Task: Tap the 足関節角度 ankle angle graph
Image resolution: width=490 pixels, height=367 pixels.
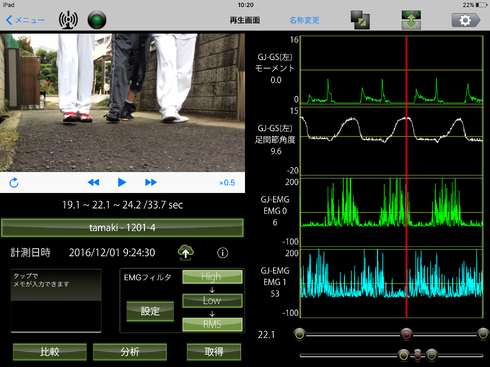Action: [392, 141]
